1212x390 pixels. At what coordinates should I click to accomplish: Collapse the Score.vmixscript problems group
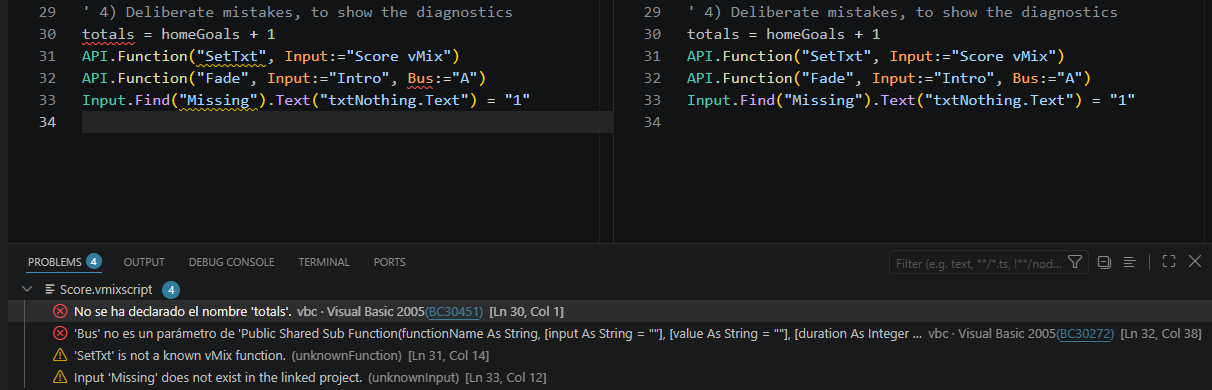click(27, 290)
